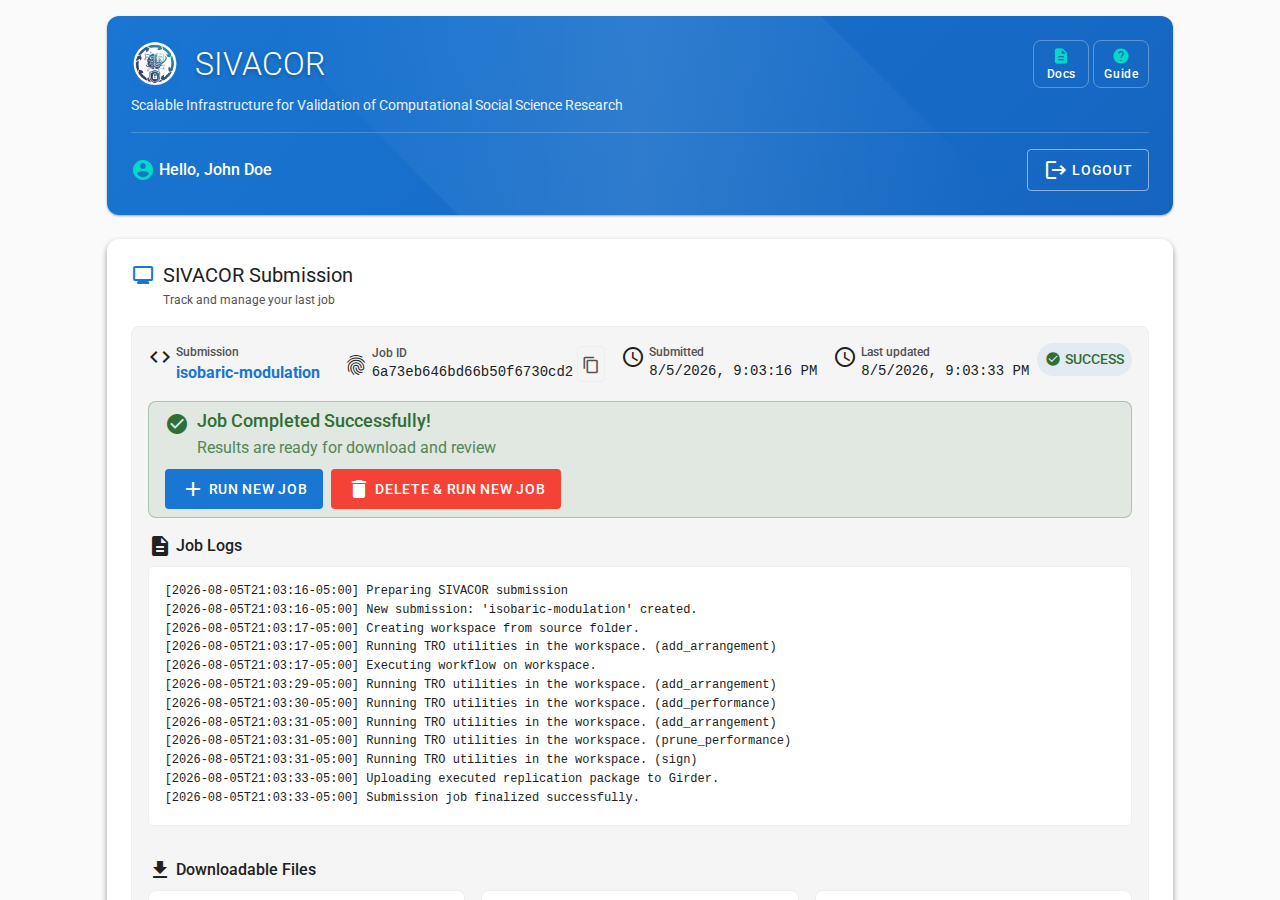
Task: Click log line containing '(sign)'
Action: (x=431, y=759)
